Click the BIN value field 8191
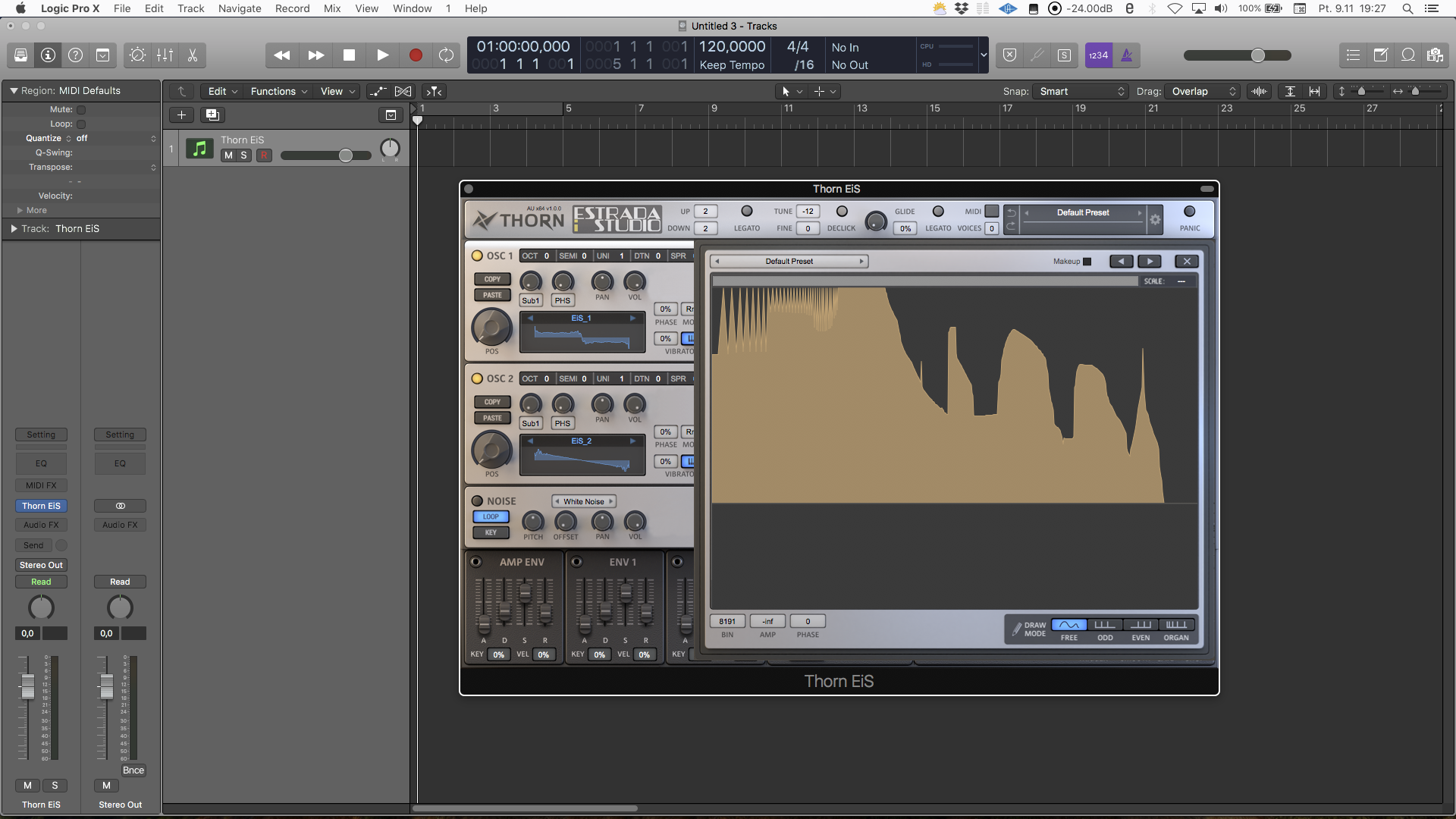The image size is (1456, 819). 727,622
